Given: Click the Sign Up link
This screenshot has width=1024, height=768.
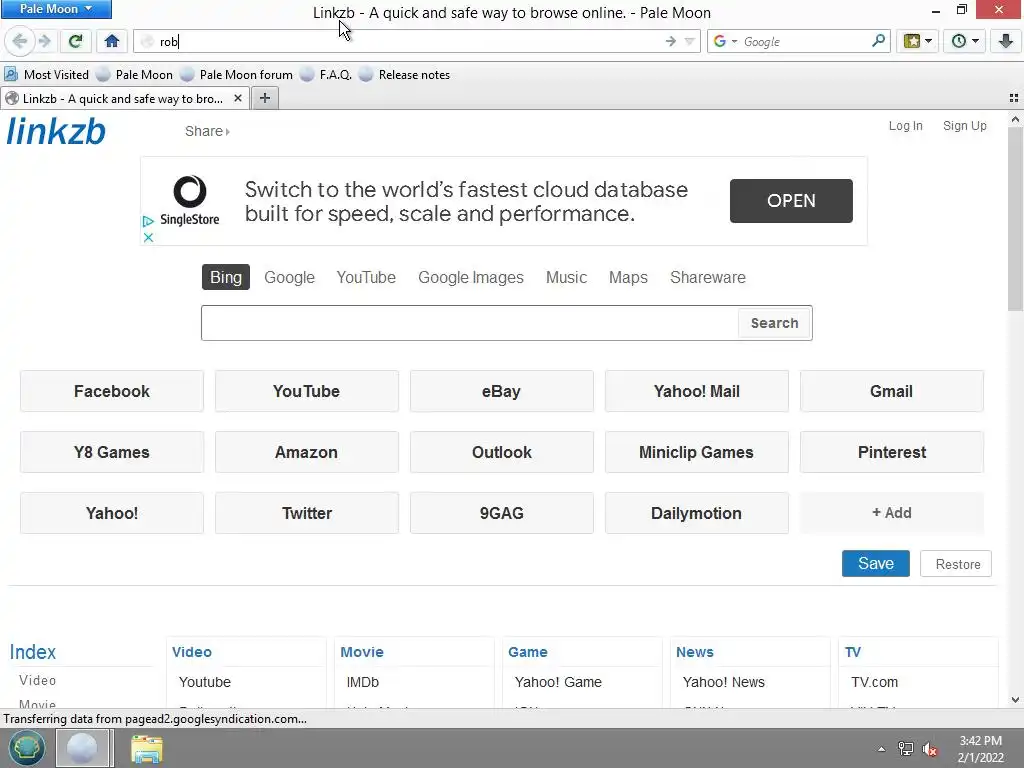Looking at the screenshot, I should [964, 126].
